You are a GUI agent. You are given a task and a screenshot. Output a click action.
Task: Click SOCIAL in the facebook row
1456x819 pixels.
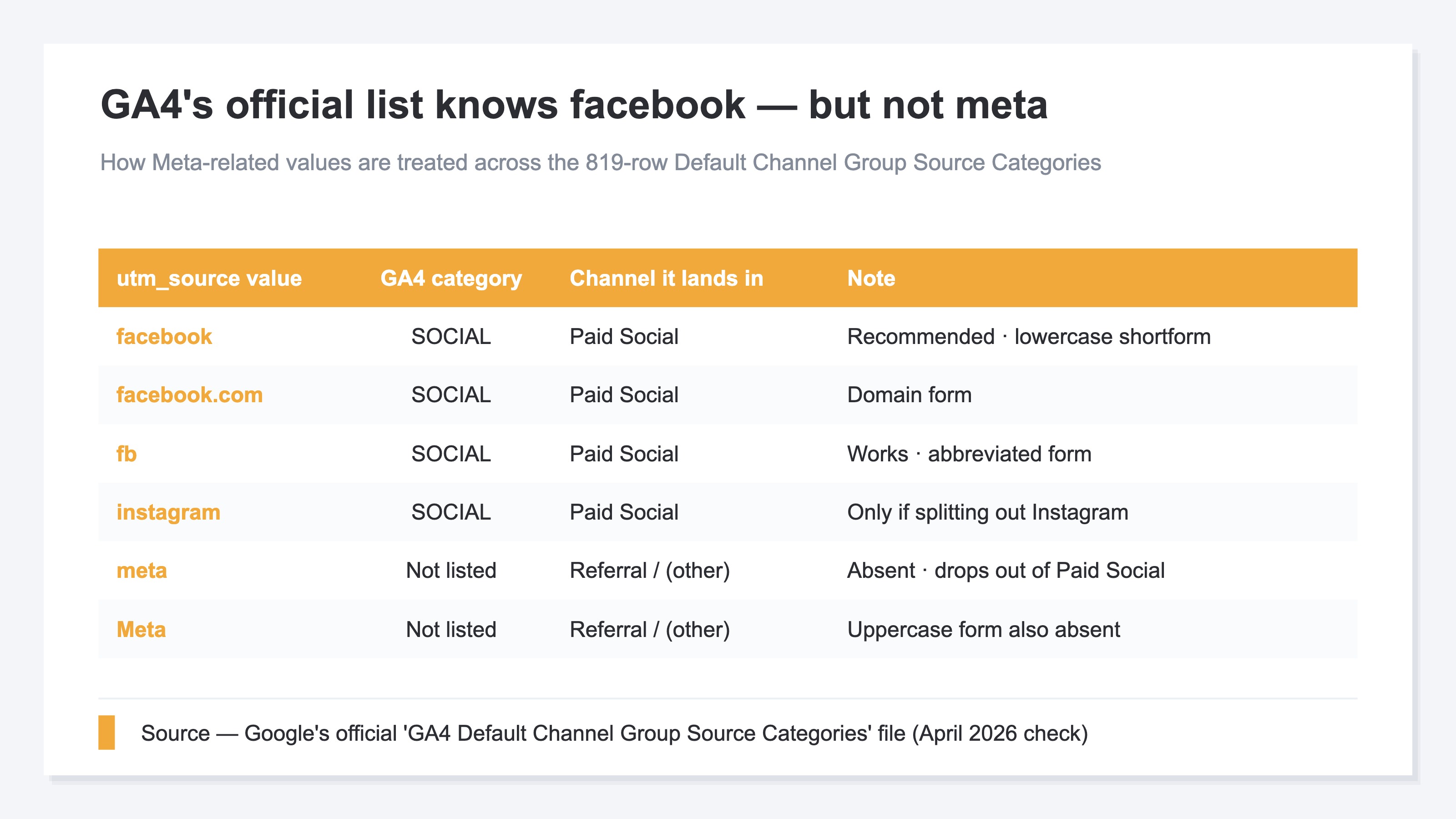[x=451, y=336]
